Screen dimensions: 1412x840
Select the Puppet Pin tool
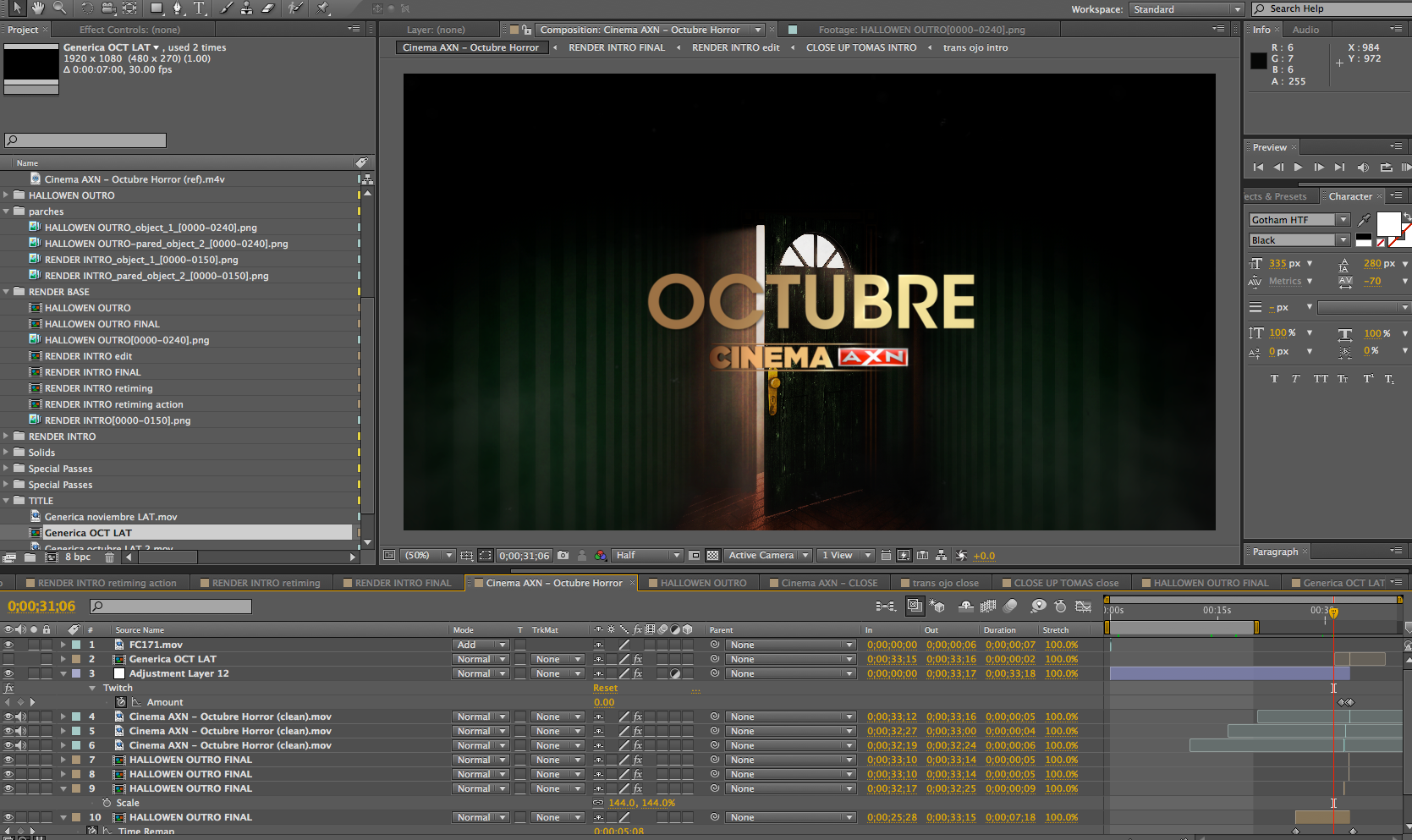[x=322, y=8]
